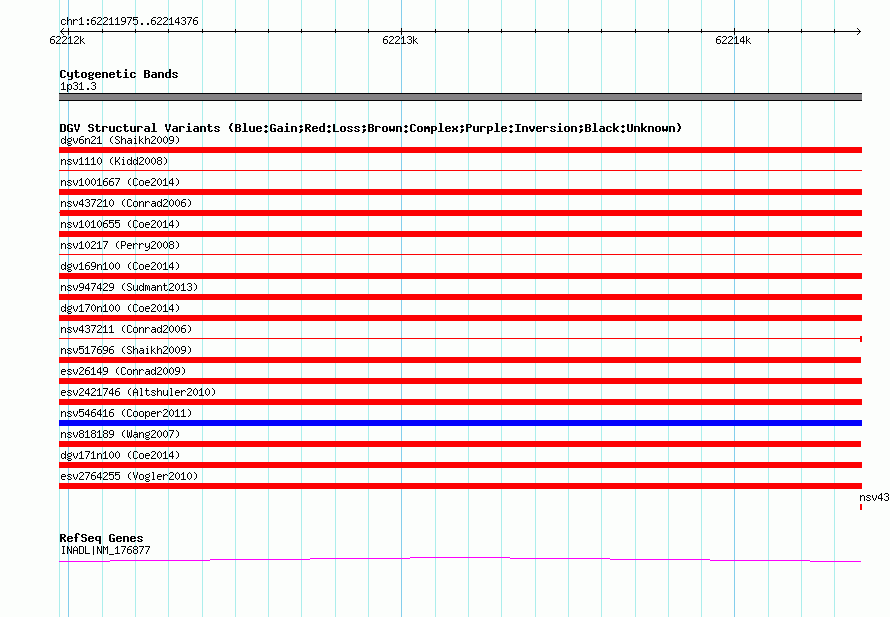Open the dgv171n100 (Coe2014) label
Viewport: 890px width, 617px height.
[x=120, y=455]
